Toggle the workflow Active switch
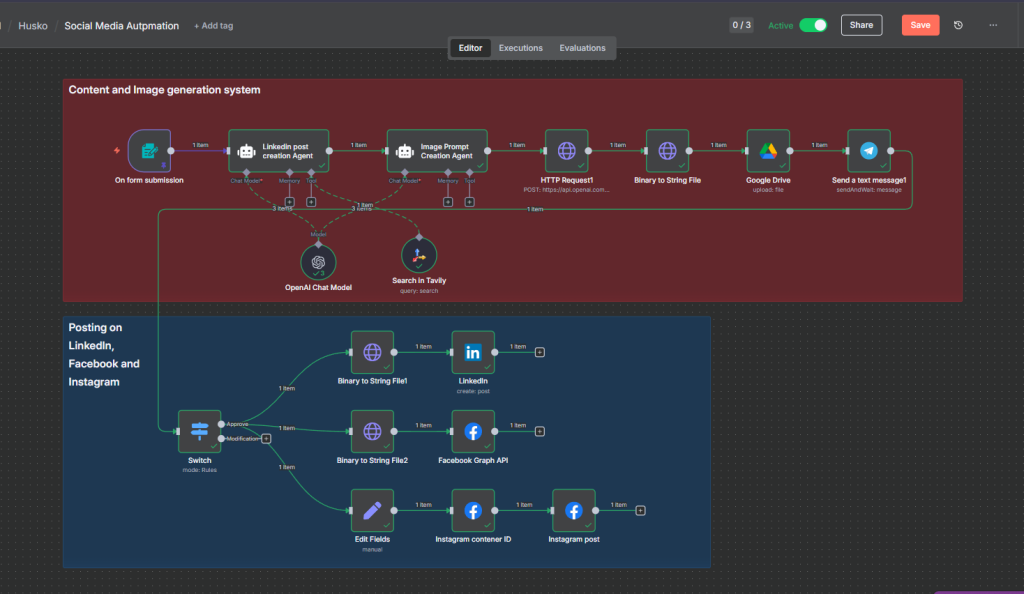Screen dimensions: 1024x594 tap(813, 25)
